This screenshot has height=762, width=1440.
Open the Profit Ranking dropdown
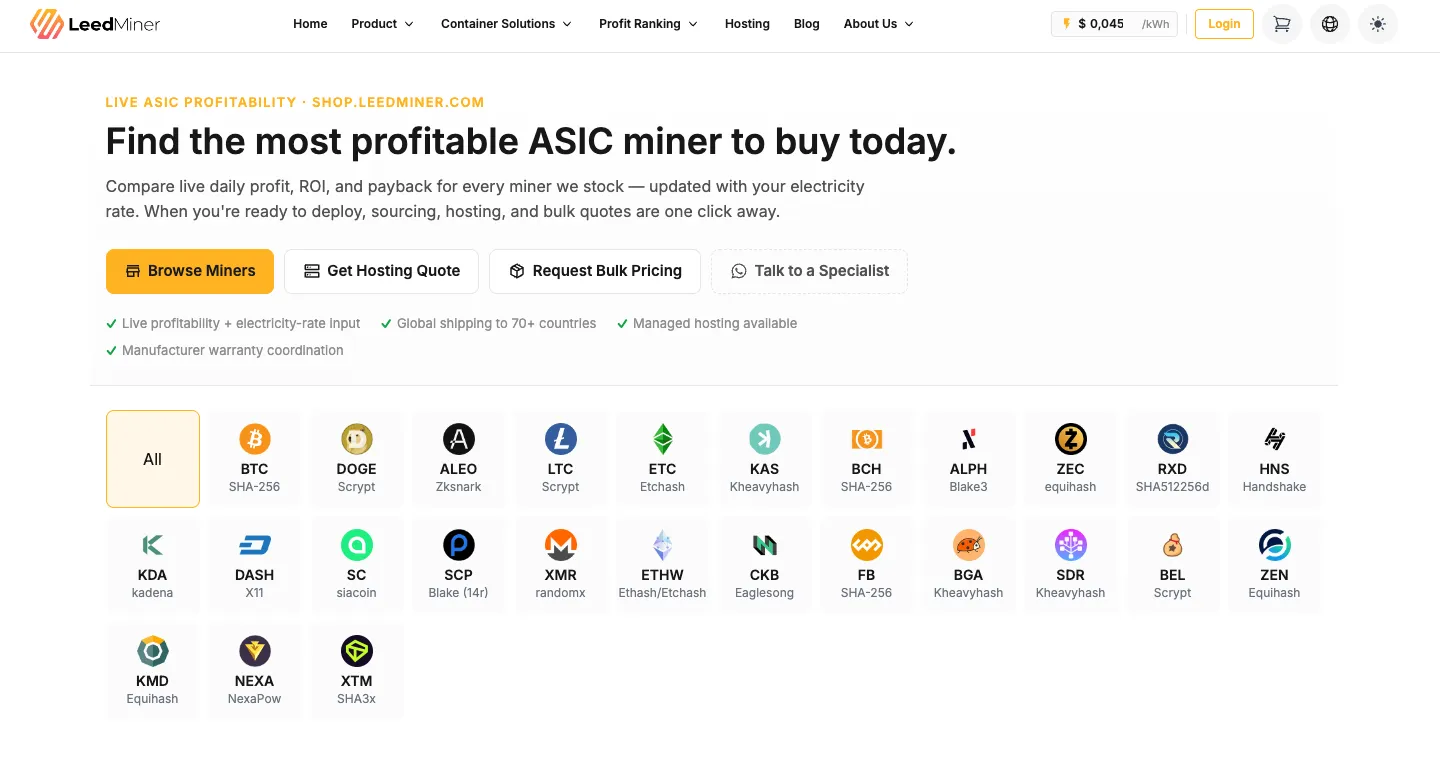(648, 24)
